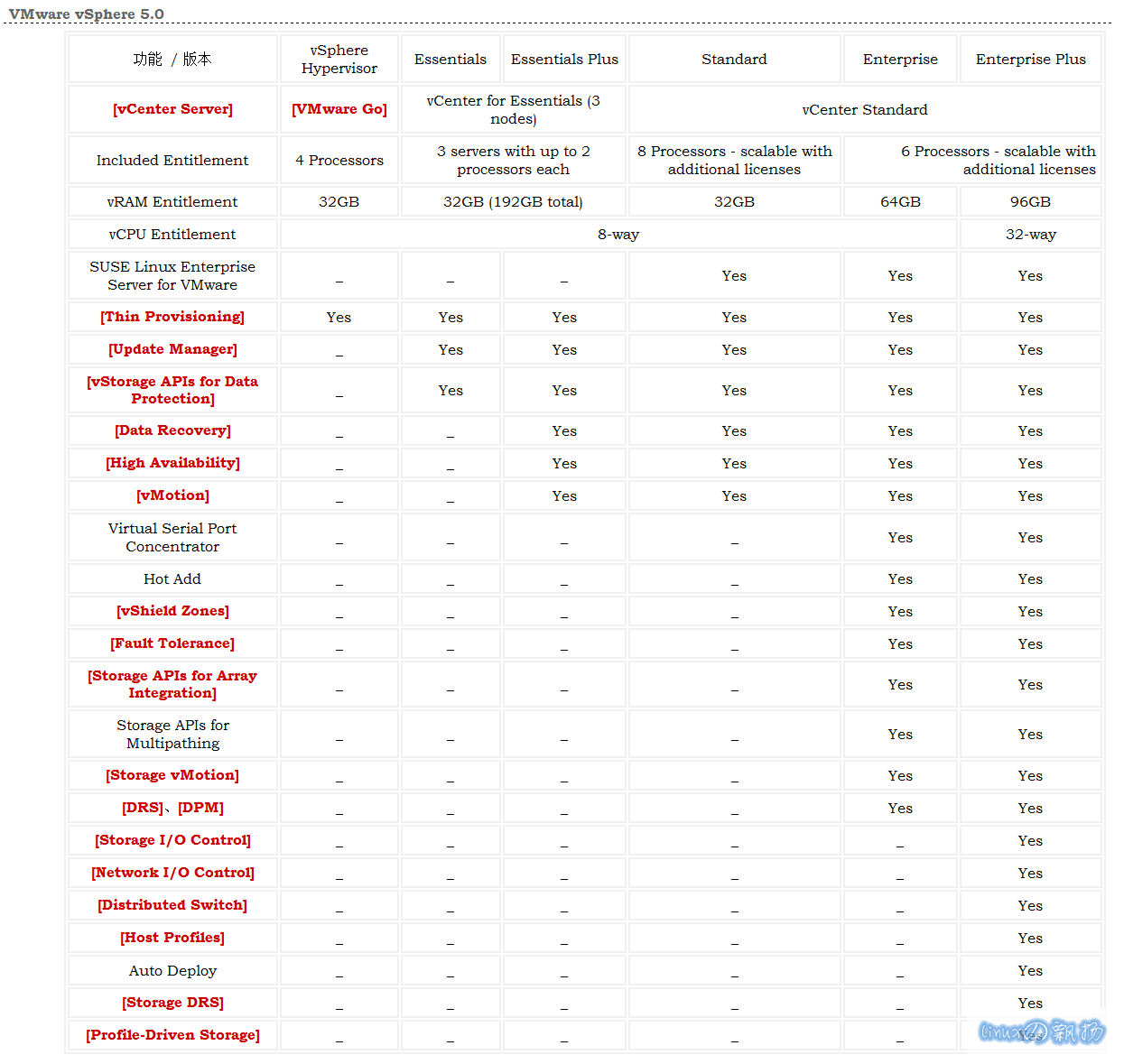This screenshot has height=1064, width=1124.
Task: Click the Network I/O Control link
Action: click(x=172, y=873)
